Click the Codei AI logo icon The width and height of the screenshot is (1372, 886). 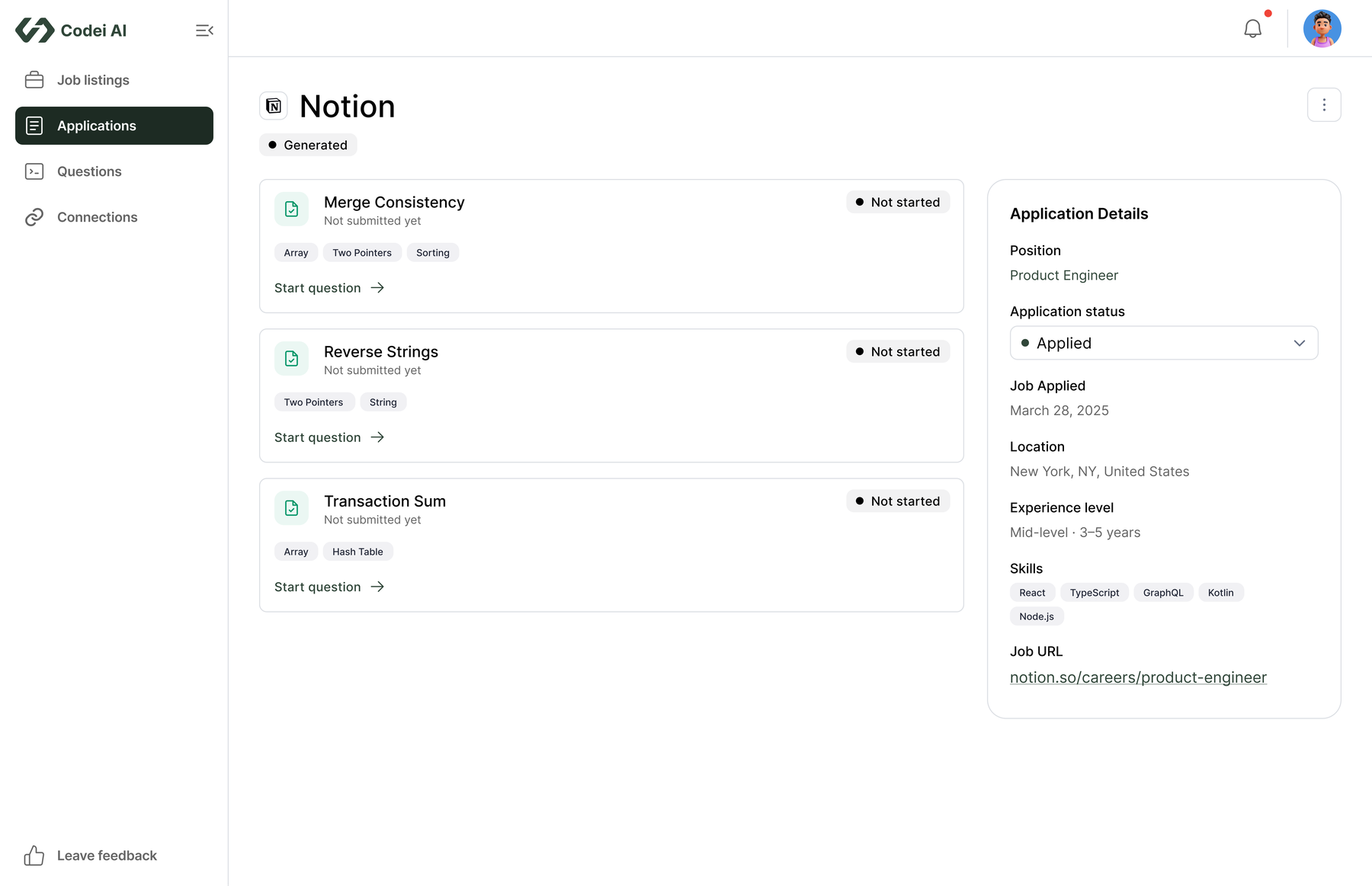35,30
